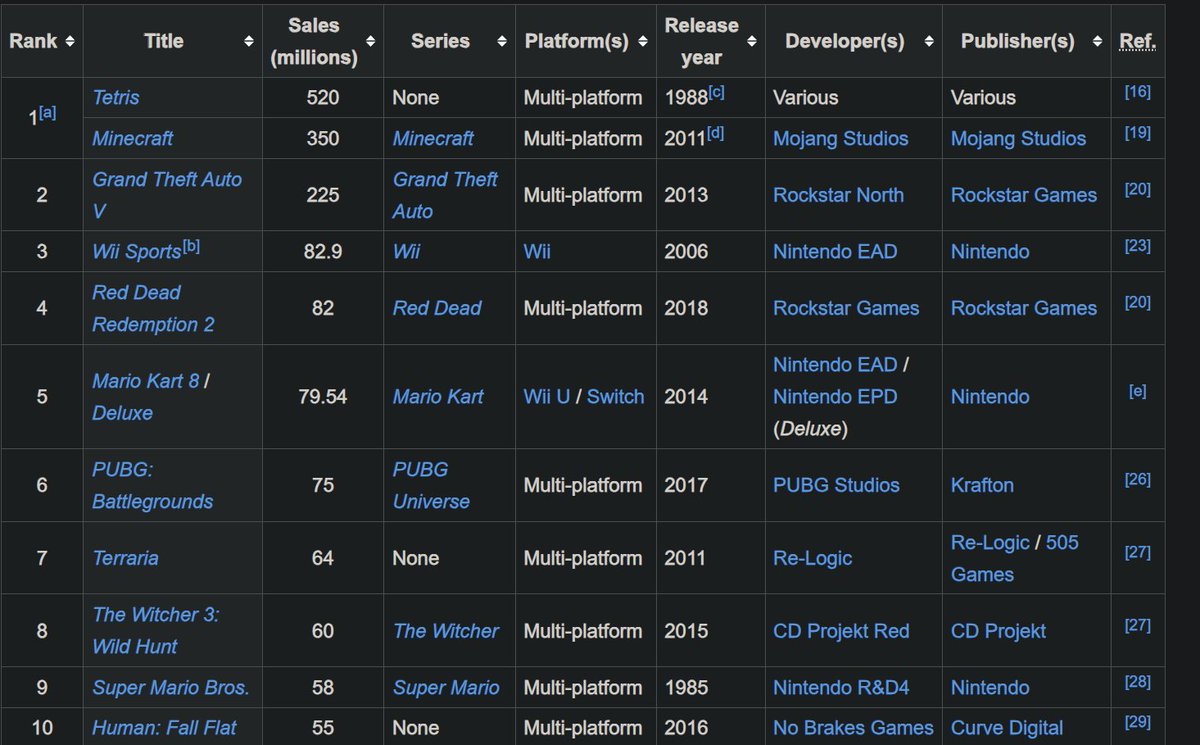The width and height of the screenshot is (1200, 745).
Task: Open Minecraft title link
Action: (133, 138)
